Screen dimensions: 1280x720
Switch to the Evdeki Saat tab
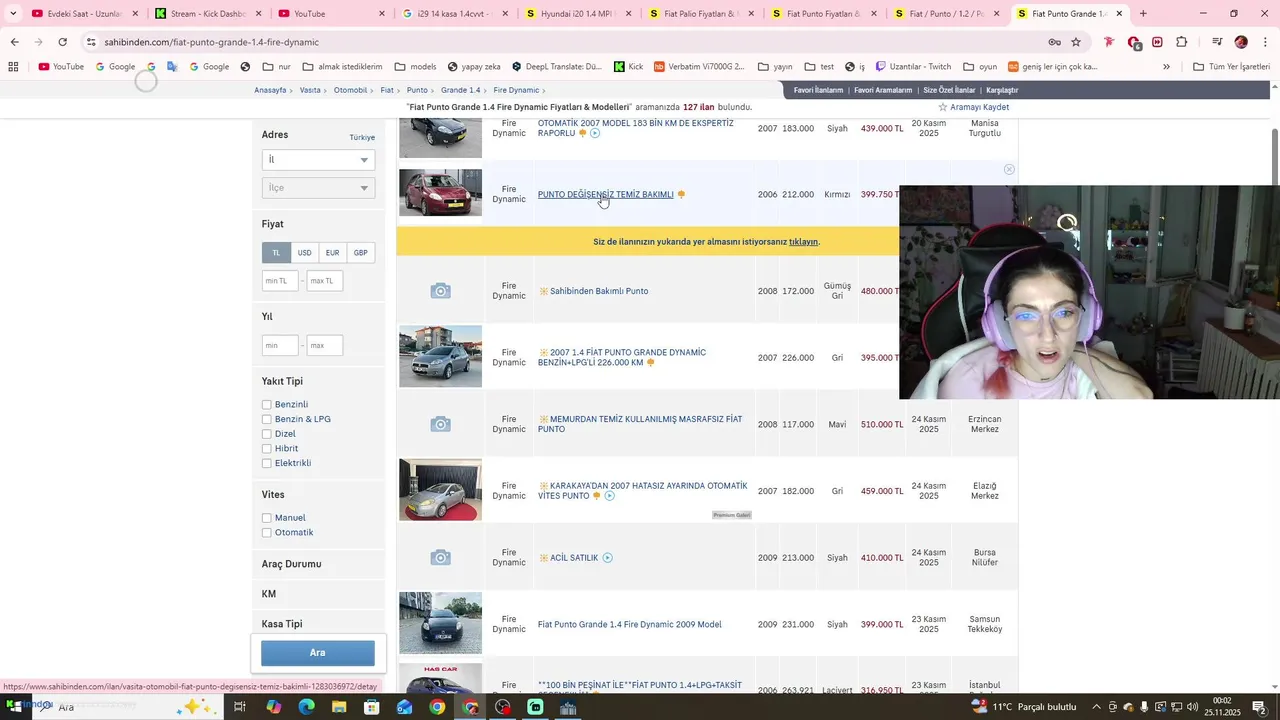tap(83, 14)
